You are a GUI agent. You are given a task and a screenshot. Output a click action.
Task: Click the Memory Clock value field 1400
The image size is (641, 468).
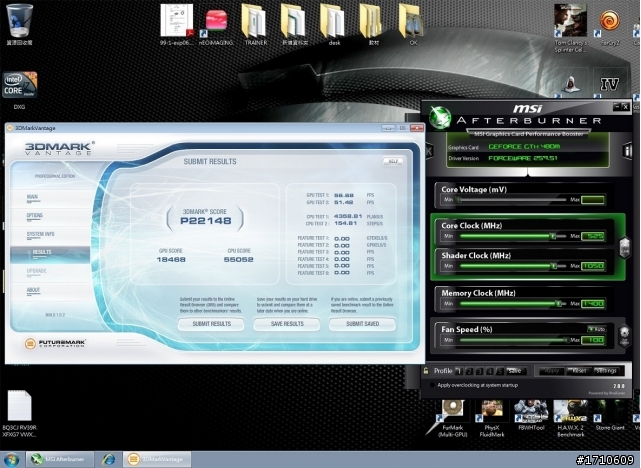tap(593, 303)
